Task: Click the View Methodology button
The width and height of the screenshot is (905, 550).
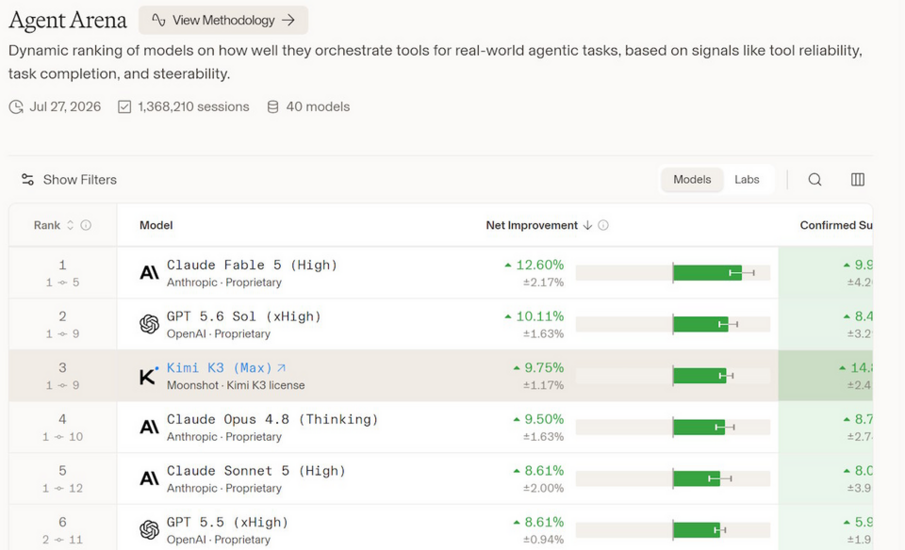Action: coord(223,20)
